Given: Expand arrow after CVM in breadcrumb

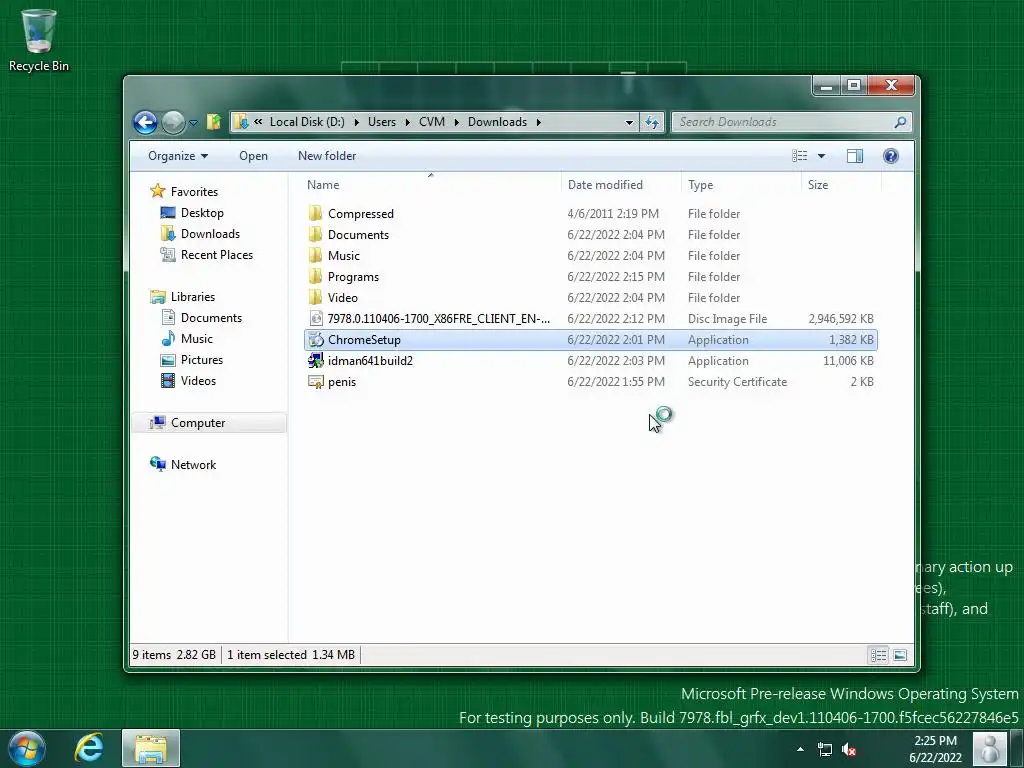Looking at the screenshot, I should pos(456,122).
